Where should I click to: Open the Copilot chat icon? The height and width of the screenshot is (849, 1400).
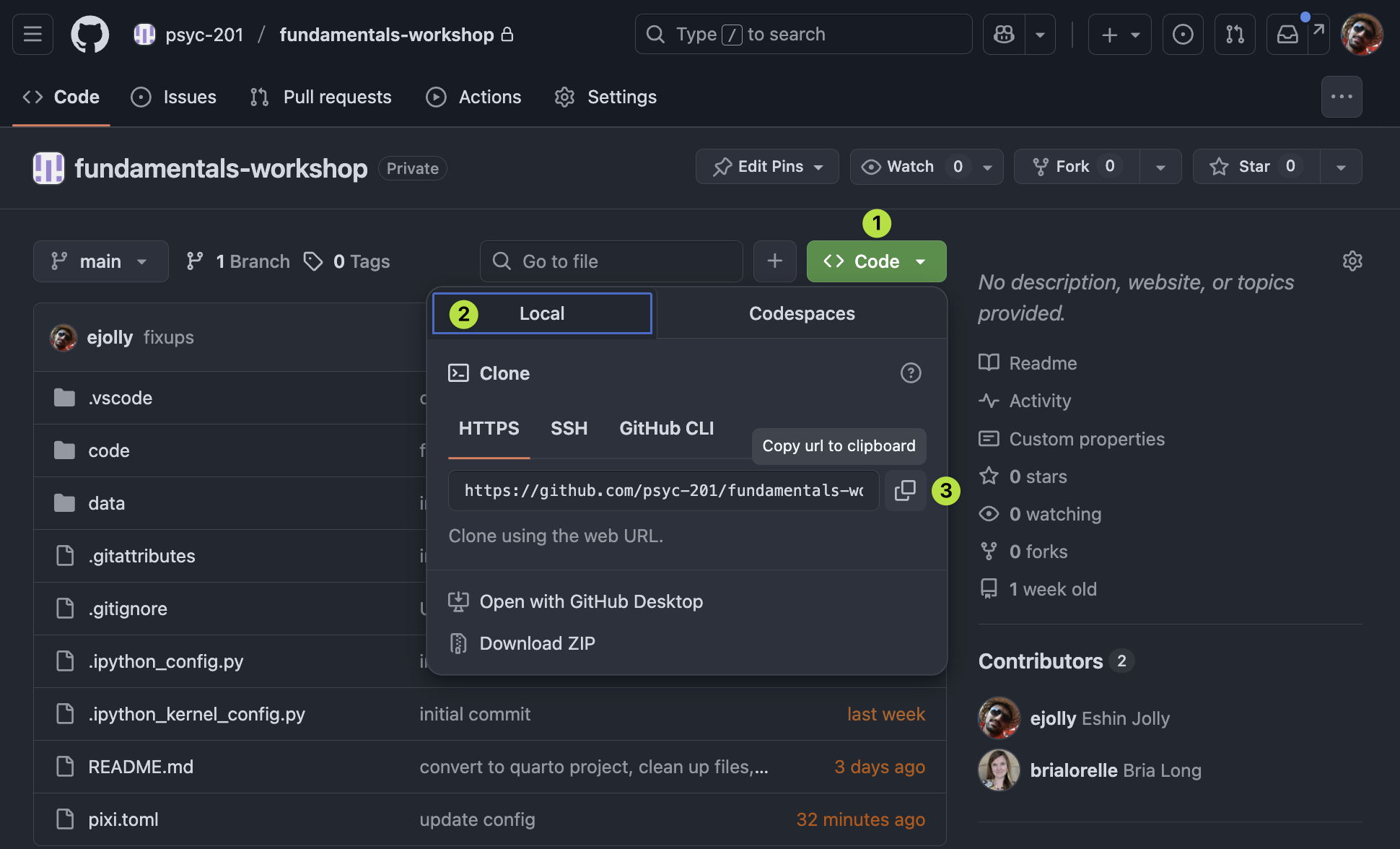(1004, 34)
